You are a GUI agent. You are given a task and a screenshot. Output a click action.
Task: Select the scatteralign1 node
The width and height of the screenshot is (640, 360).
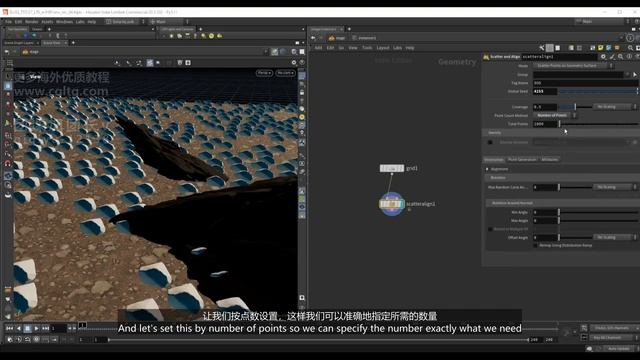(392, 204)
